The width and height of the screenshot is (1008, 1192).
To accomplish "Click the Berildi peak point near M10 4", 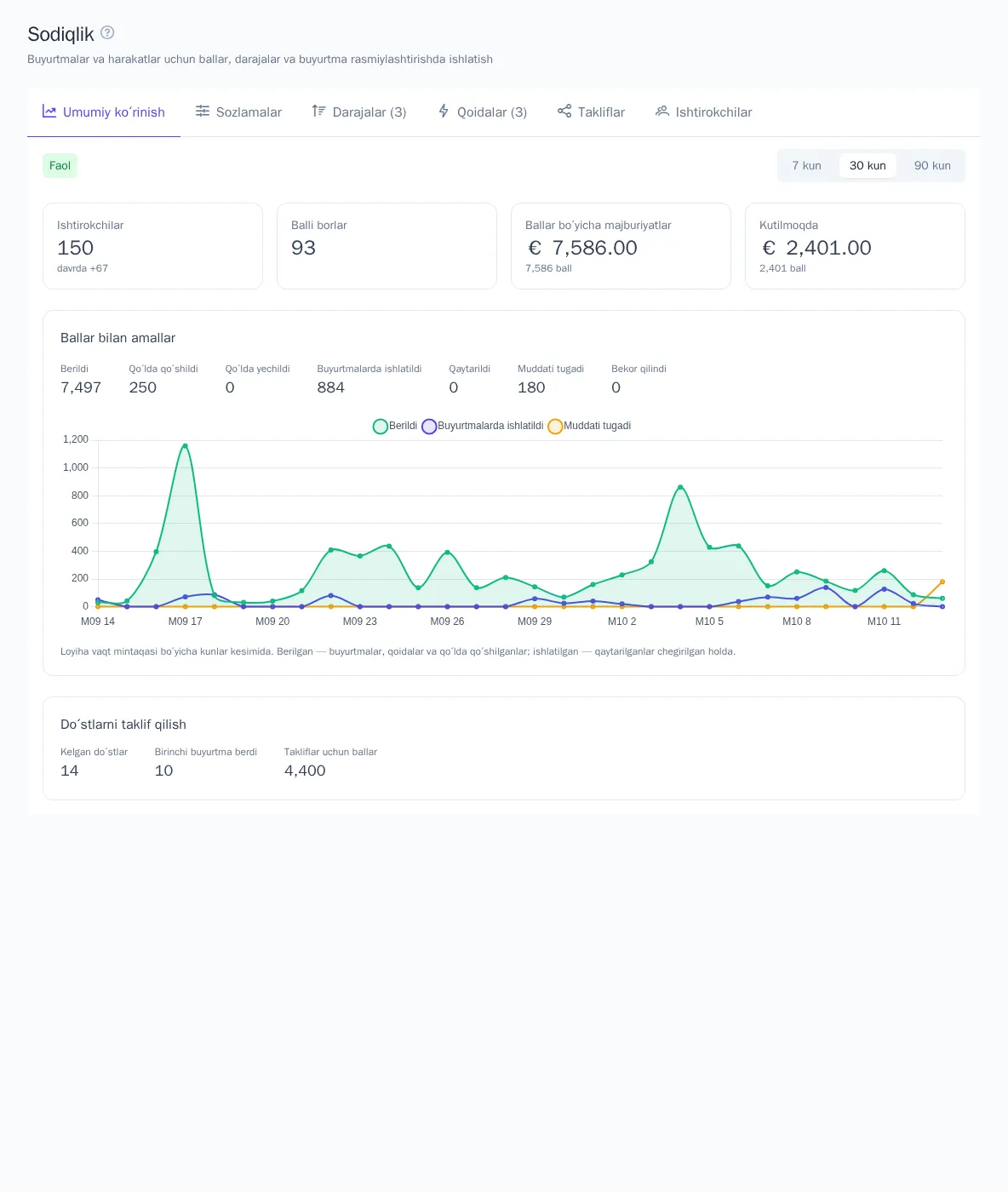I will (680, 487).
